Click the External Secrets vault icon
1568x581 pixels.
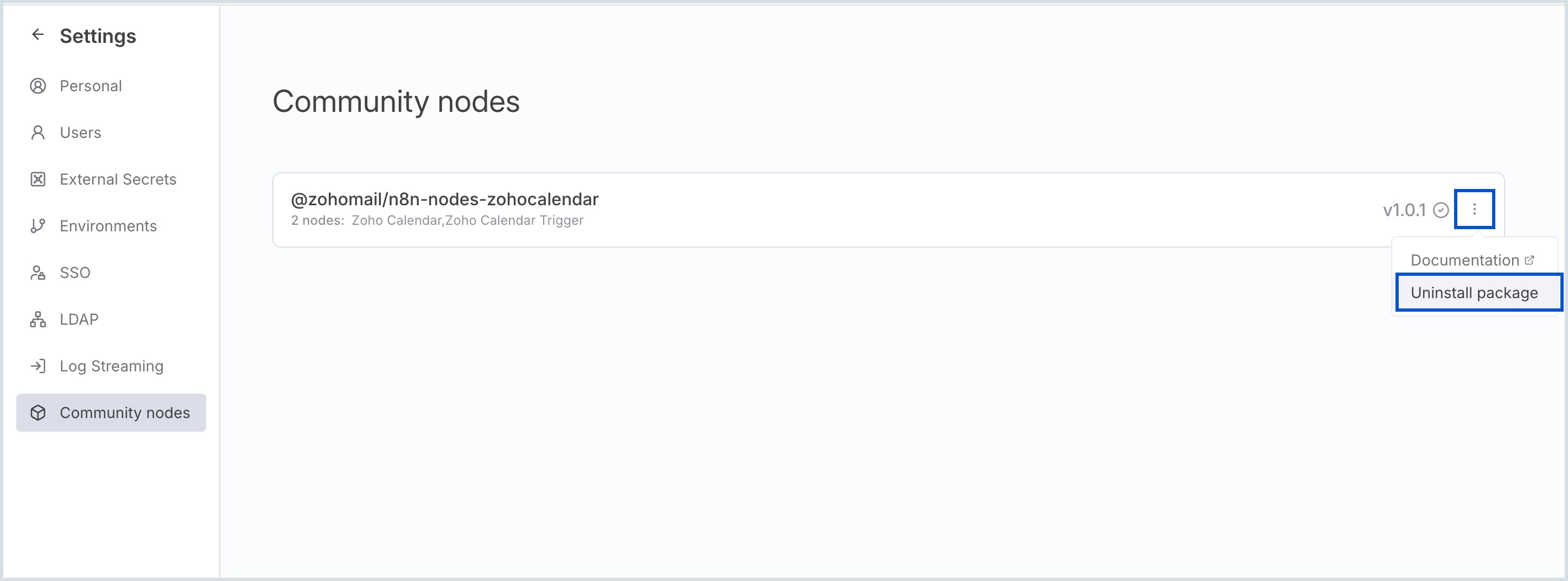38,179
